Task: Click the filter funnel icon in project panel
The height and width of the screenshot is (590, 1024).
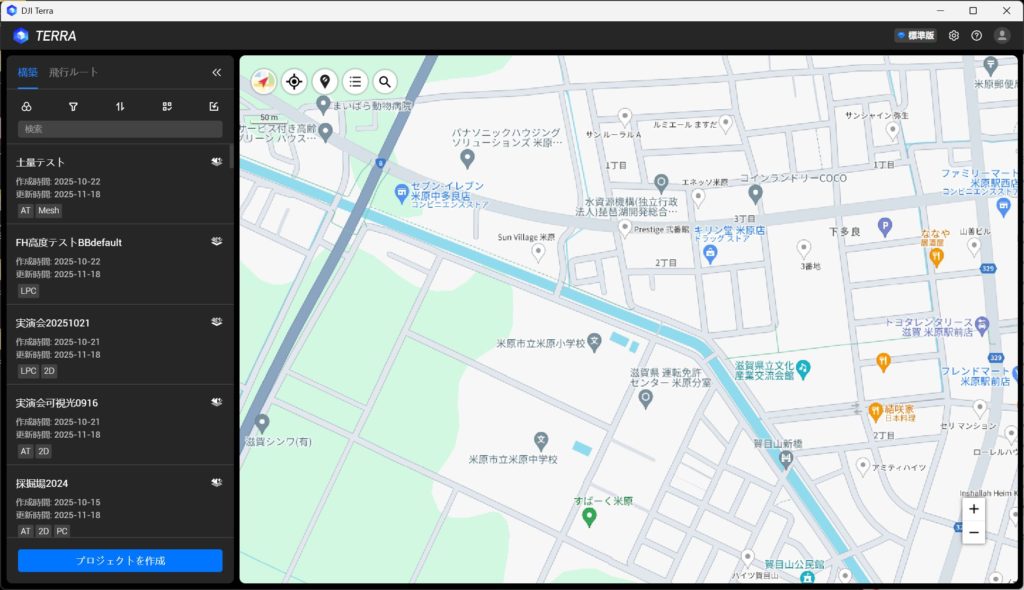Action: point(73,107)
